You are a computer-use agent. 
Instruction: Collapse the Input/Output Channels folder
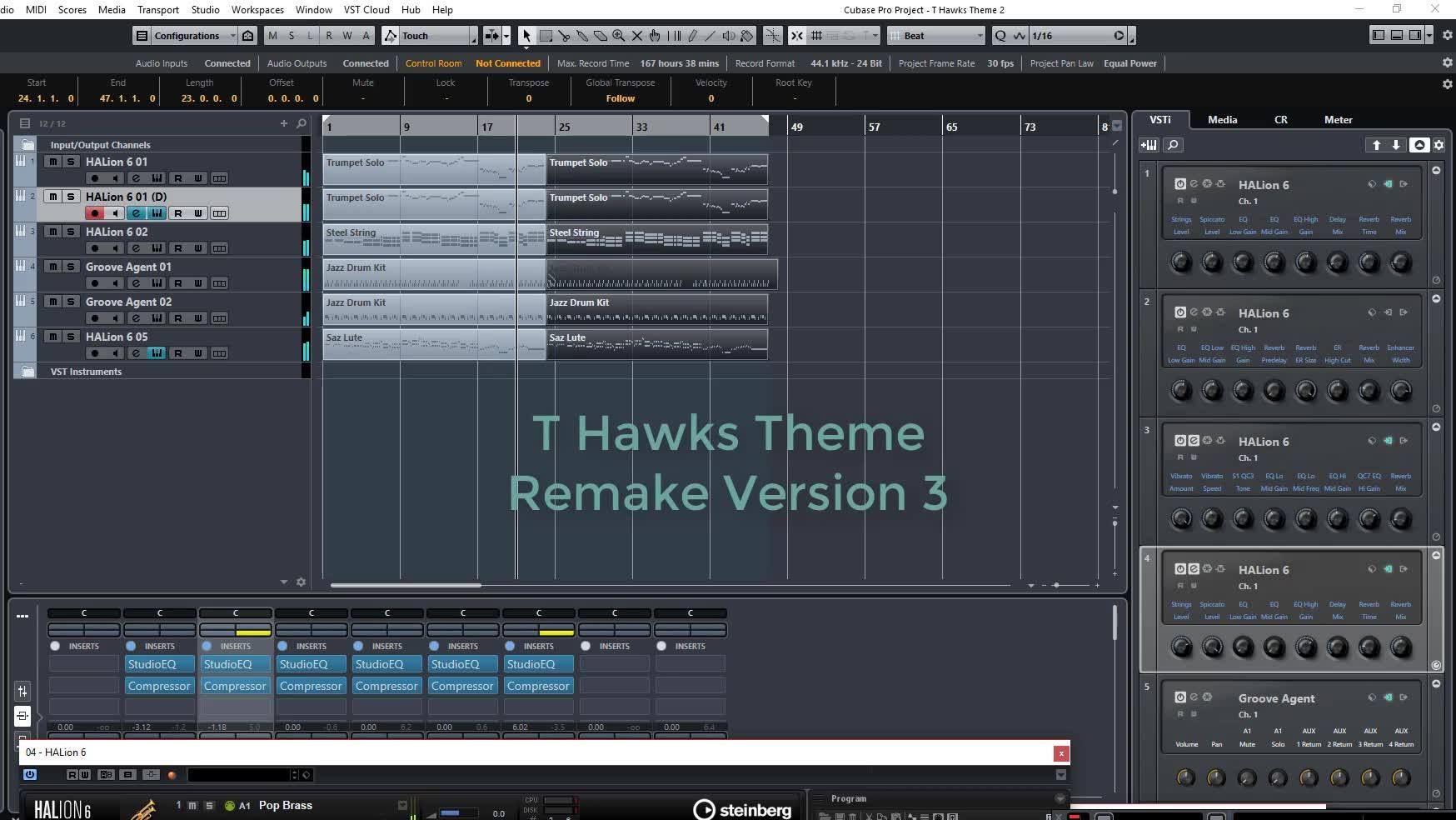pyautogui.click(x=27, y=145)
